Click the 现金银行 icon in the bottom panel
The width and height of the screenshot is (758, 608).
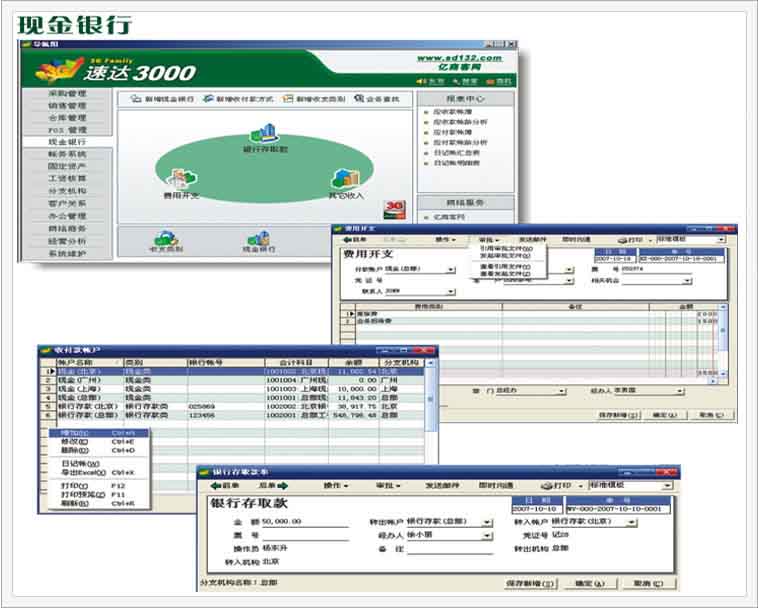(x=258, y=239)
